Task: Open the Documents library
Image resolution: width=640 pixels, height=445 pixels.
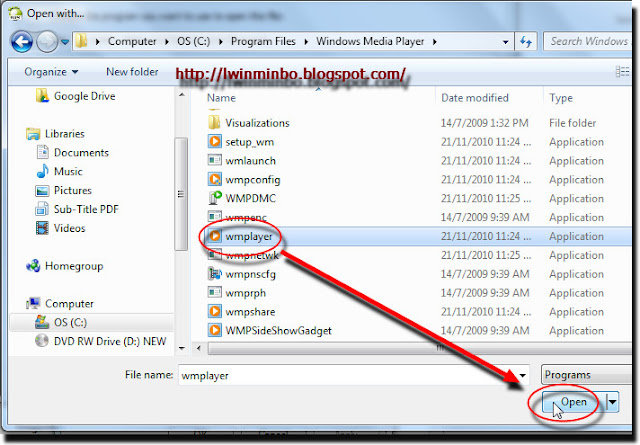Action: click(81, 152)
